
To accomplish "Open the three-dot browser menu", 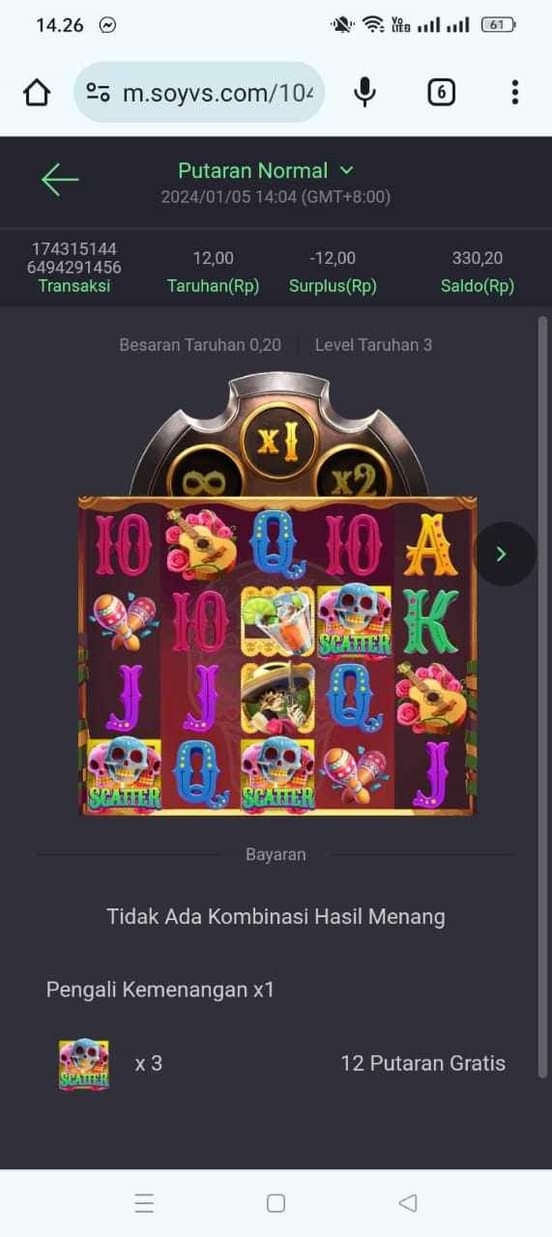I will pos(514,93).
